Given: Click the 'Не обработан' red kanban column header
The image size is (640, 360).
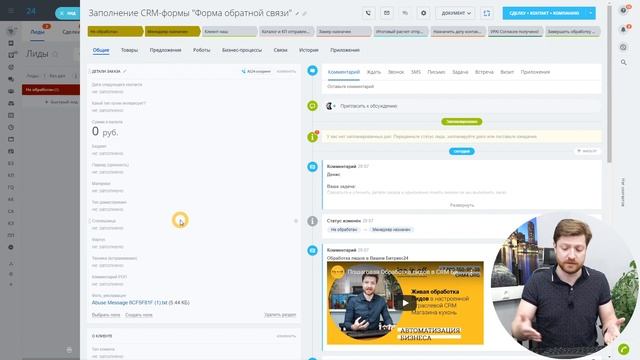Looking at the screenshot, I should pos(51,89).
